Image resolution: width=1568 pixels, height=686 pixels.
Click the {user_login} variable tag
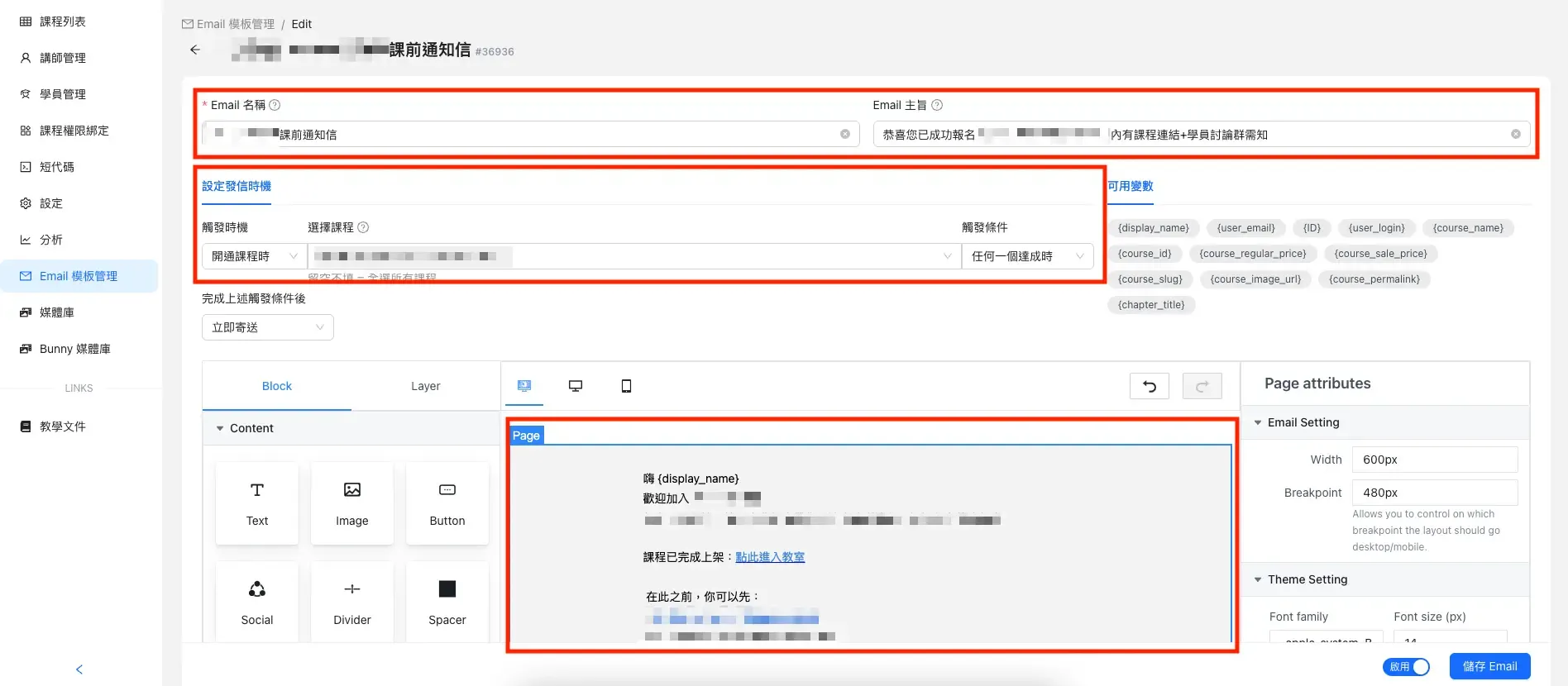click(1377, 228)
